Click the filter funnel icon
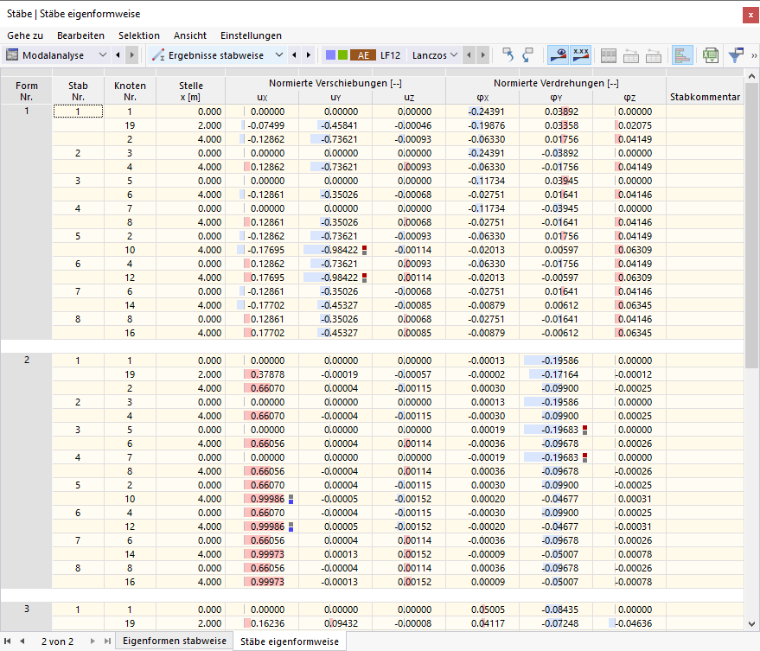 (735, 55)
